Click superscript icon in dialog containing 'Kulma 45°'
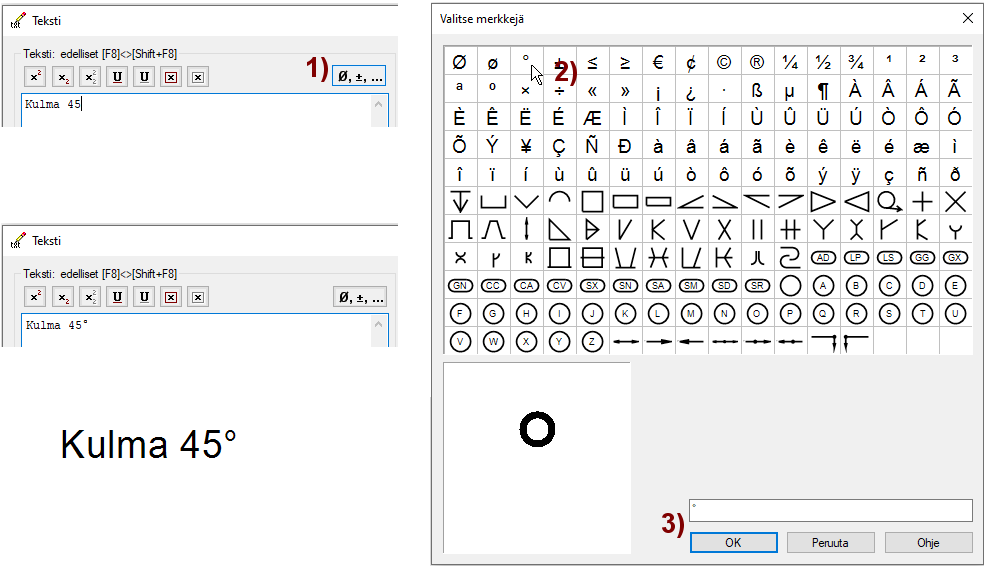 click(36, 296)
